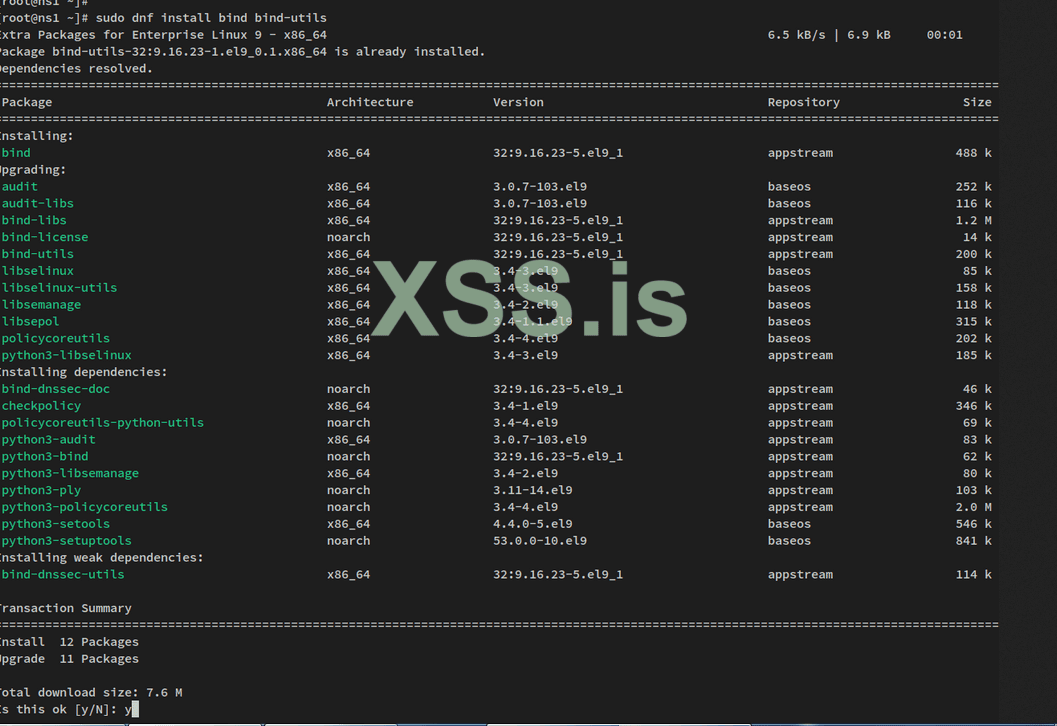Click the 'Package' column header
This screenshot has width=1057, height=726.
click(x=27, y=102)
